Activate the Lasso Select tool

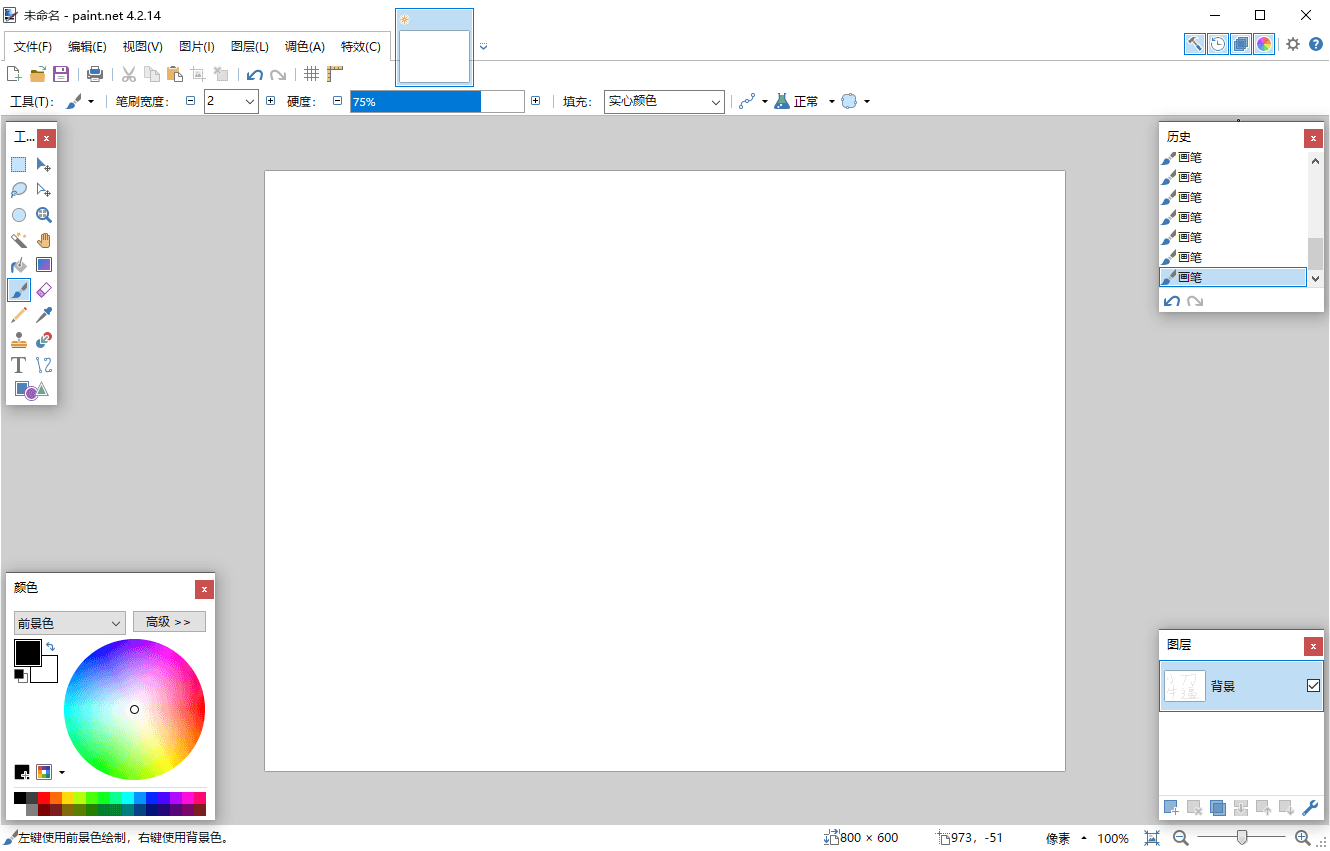coord(19,190)
